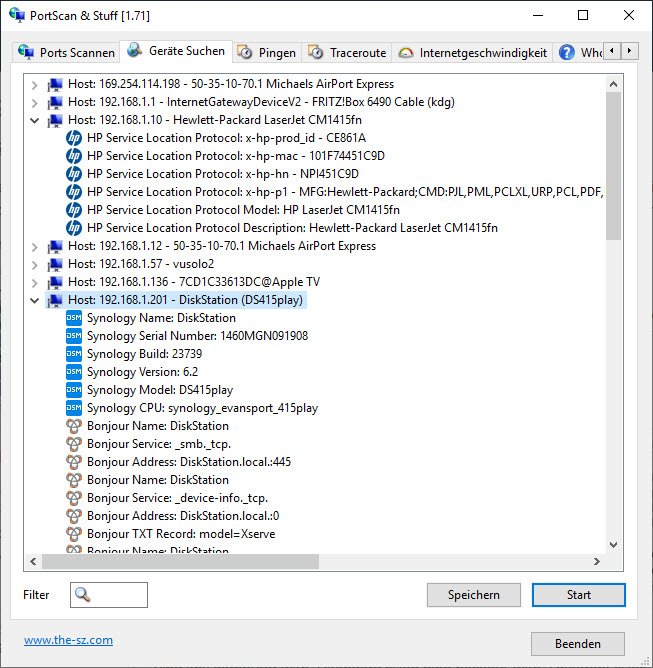653x668 pixels.
Task: Click the computer icon for host 192.168.1.1
Action: 55,102
